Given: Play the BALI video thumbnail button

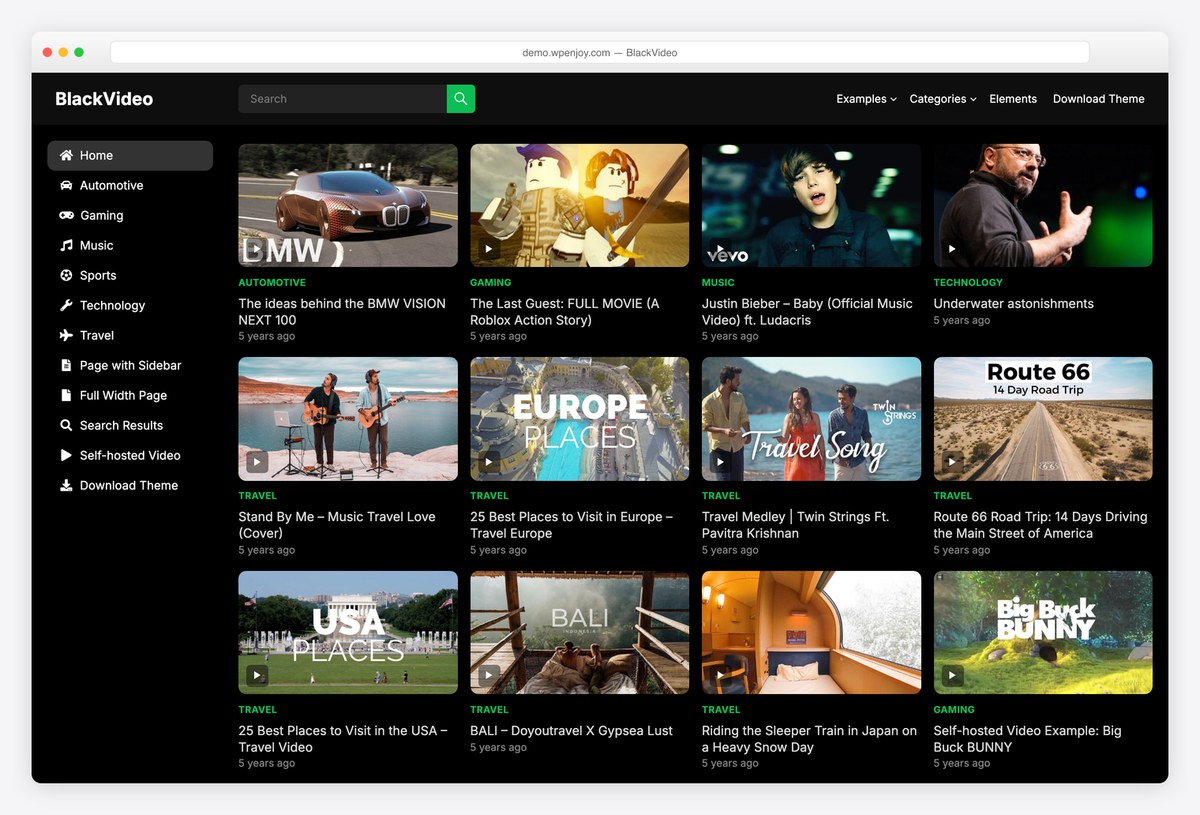Looking at the screenshot, I should pos(489,675).
